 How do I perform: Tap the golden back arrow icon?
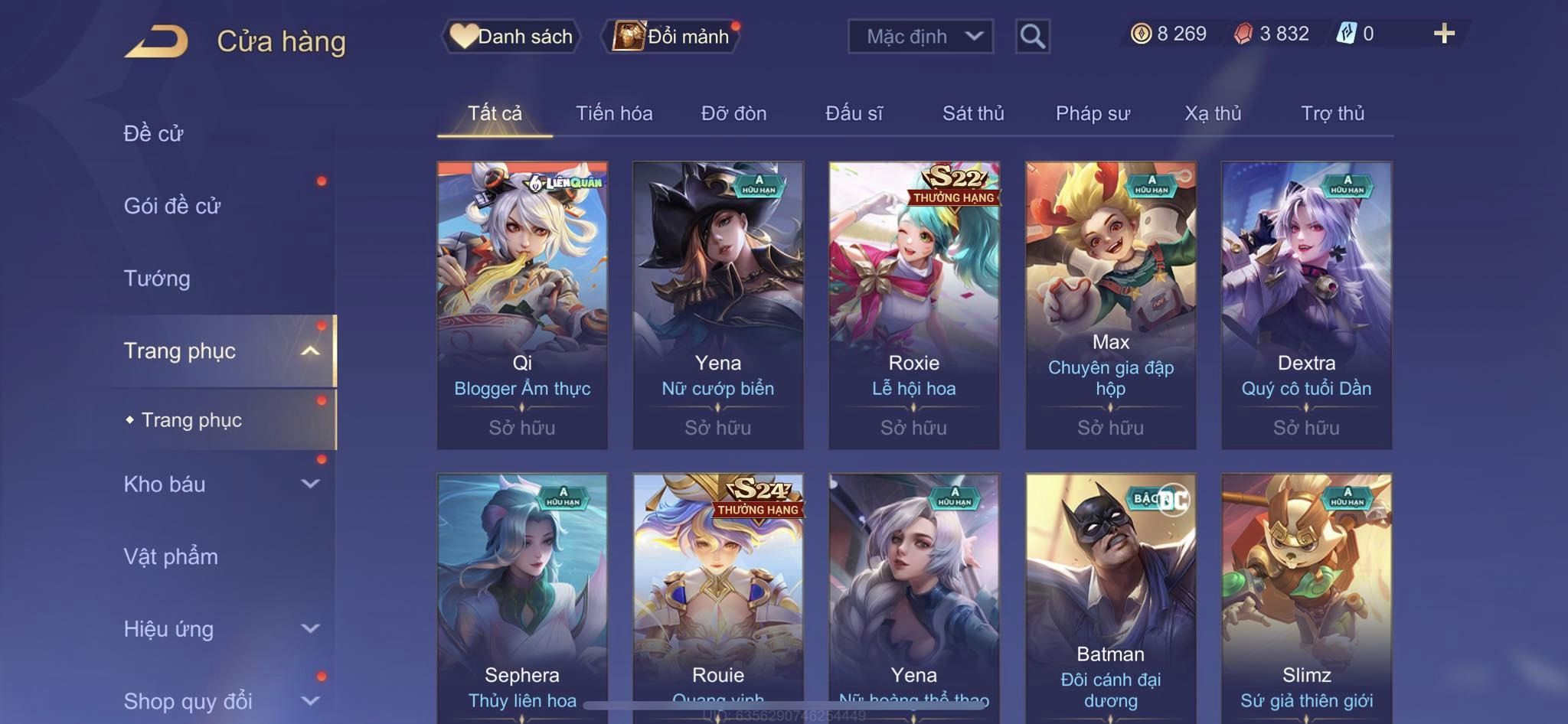click(156, 41)
